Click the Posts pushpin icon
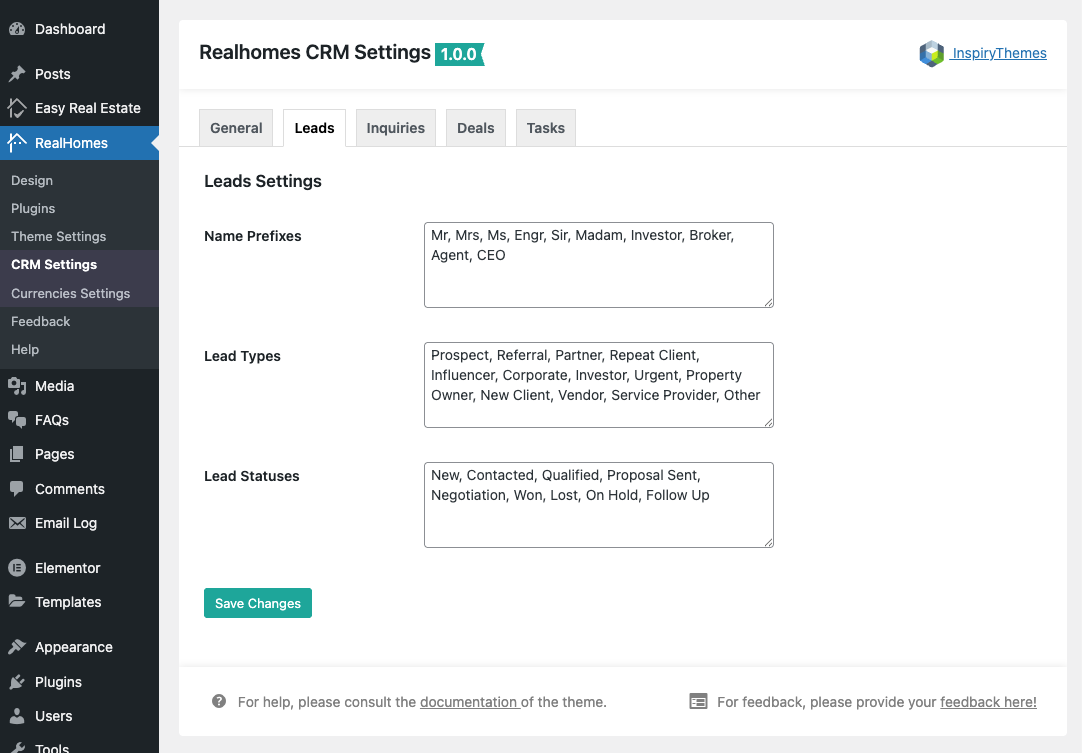 (x=17, y=74)
